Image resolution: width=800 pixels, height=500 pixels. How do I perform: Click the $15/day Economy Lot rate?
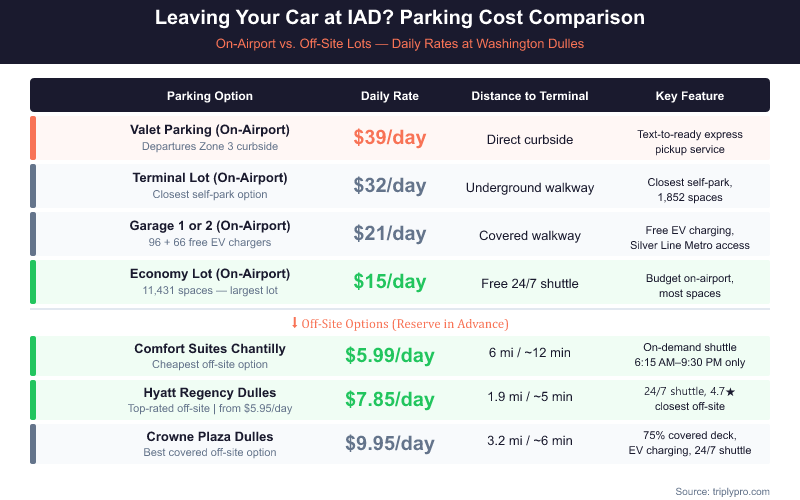(x=390, y=282)
